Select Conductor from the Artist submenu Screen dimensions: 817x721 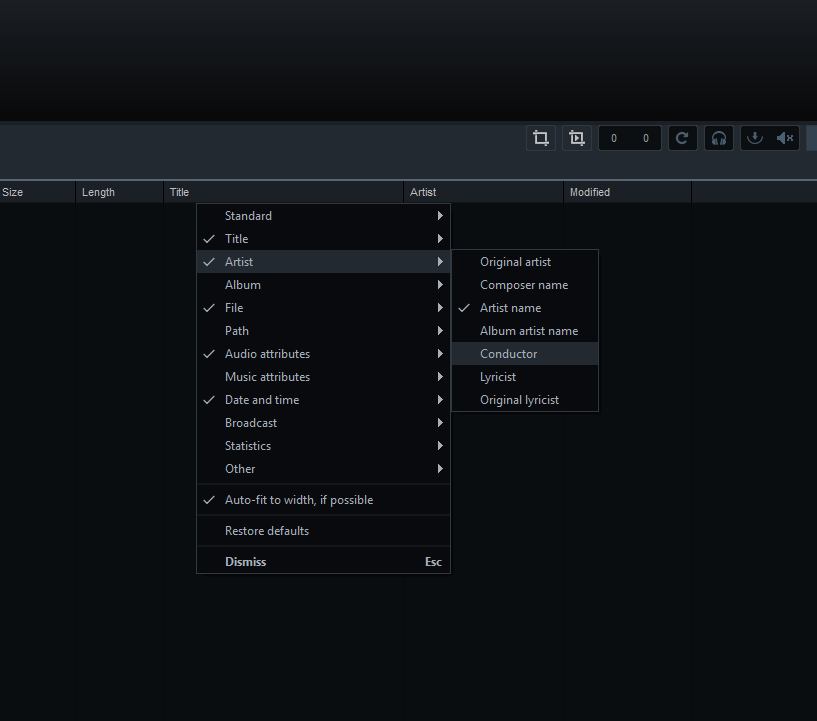(508, 354)
